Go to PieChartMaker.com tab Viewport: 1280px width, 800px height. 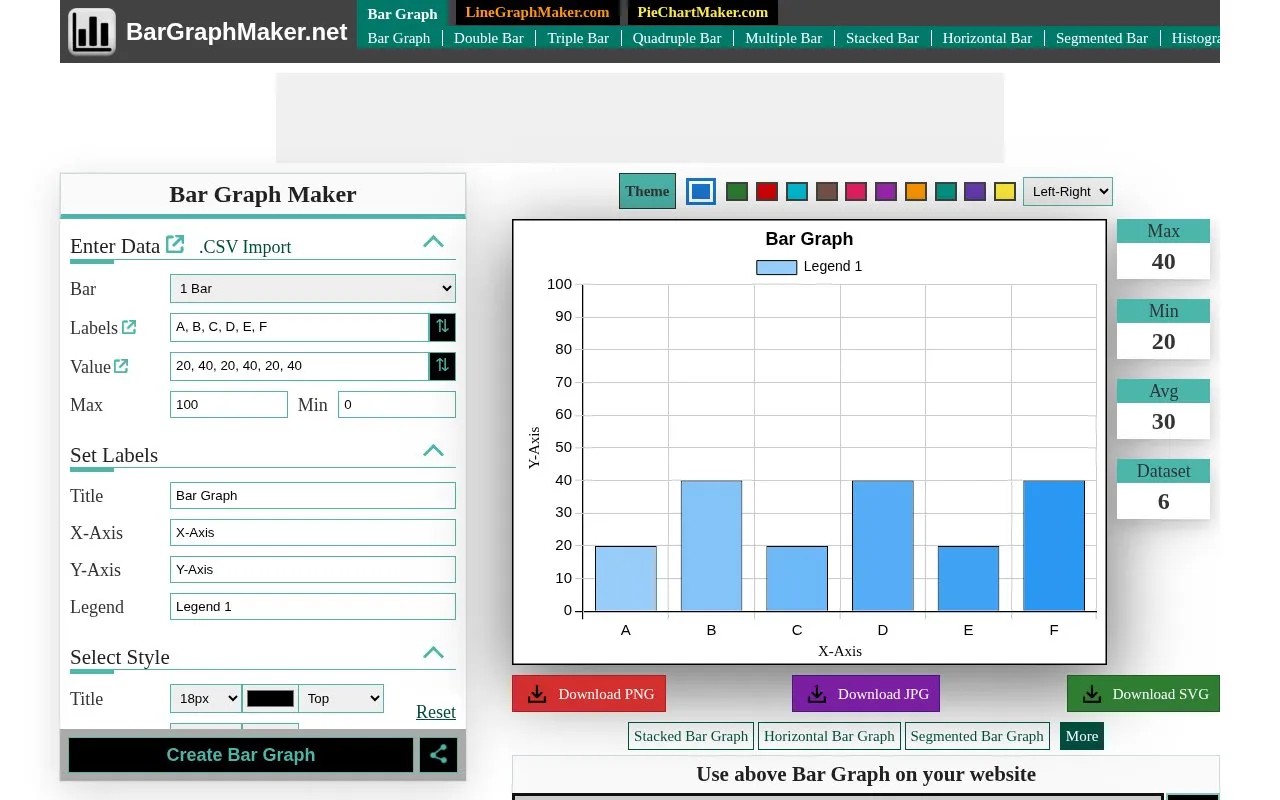click(x=703, y=12)
